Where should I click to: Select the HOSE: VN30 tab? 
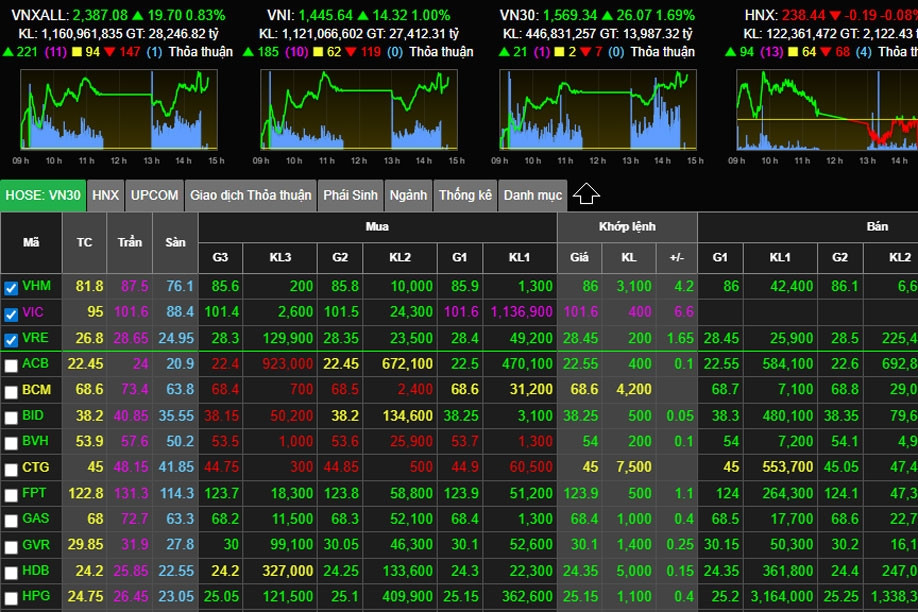pyautogui.click(x=43, y=196)
